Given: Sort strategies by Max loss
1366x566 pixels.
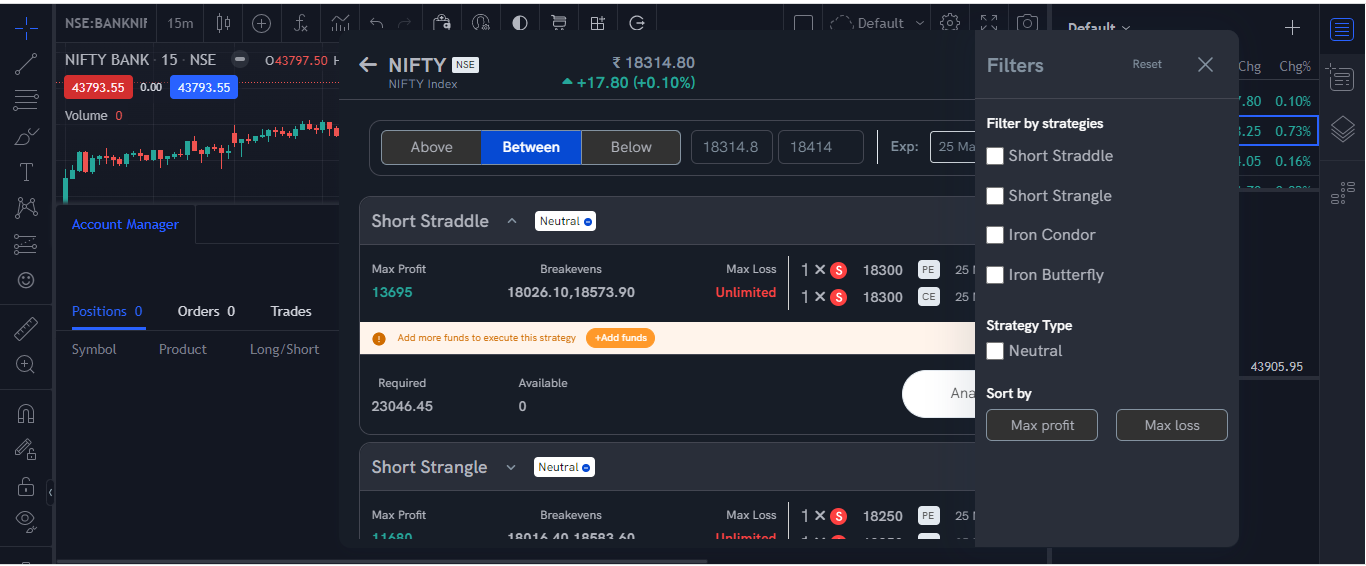Looking at the screenshot, I should (1172, 425).
